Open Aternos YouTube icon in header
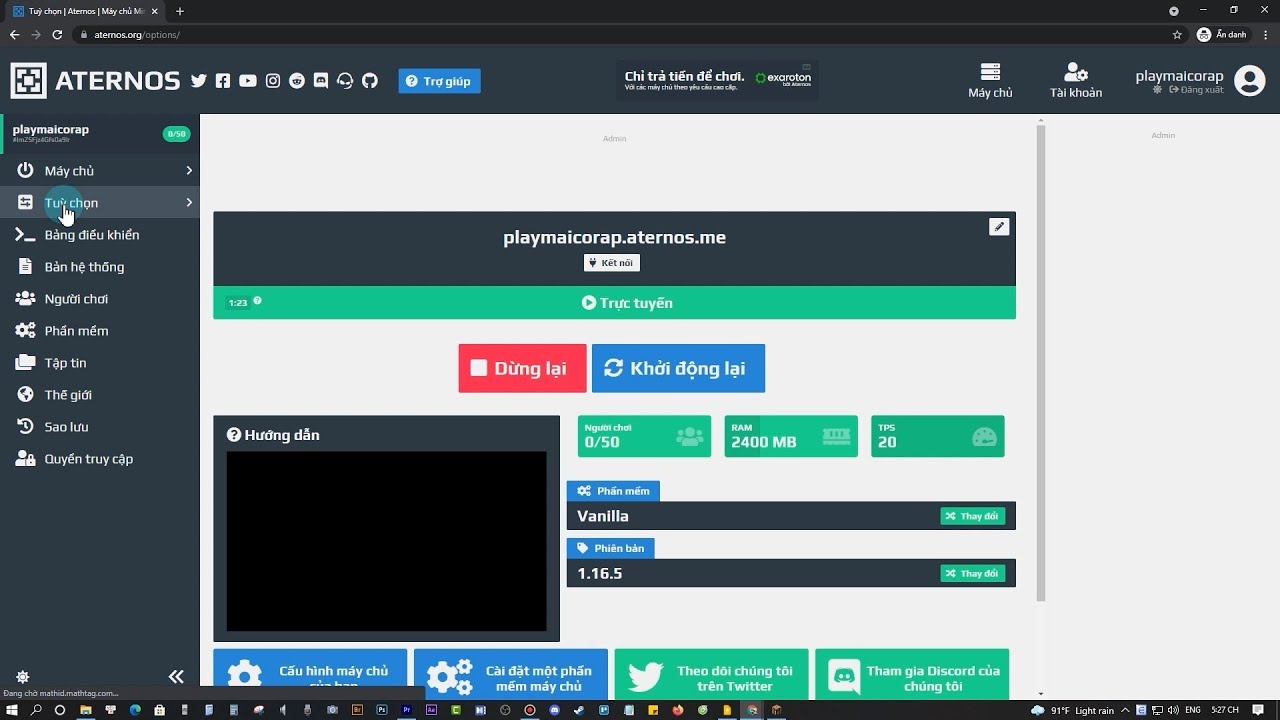This screenshot has height=720, width=1280. (x=248, y=81)
